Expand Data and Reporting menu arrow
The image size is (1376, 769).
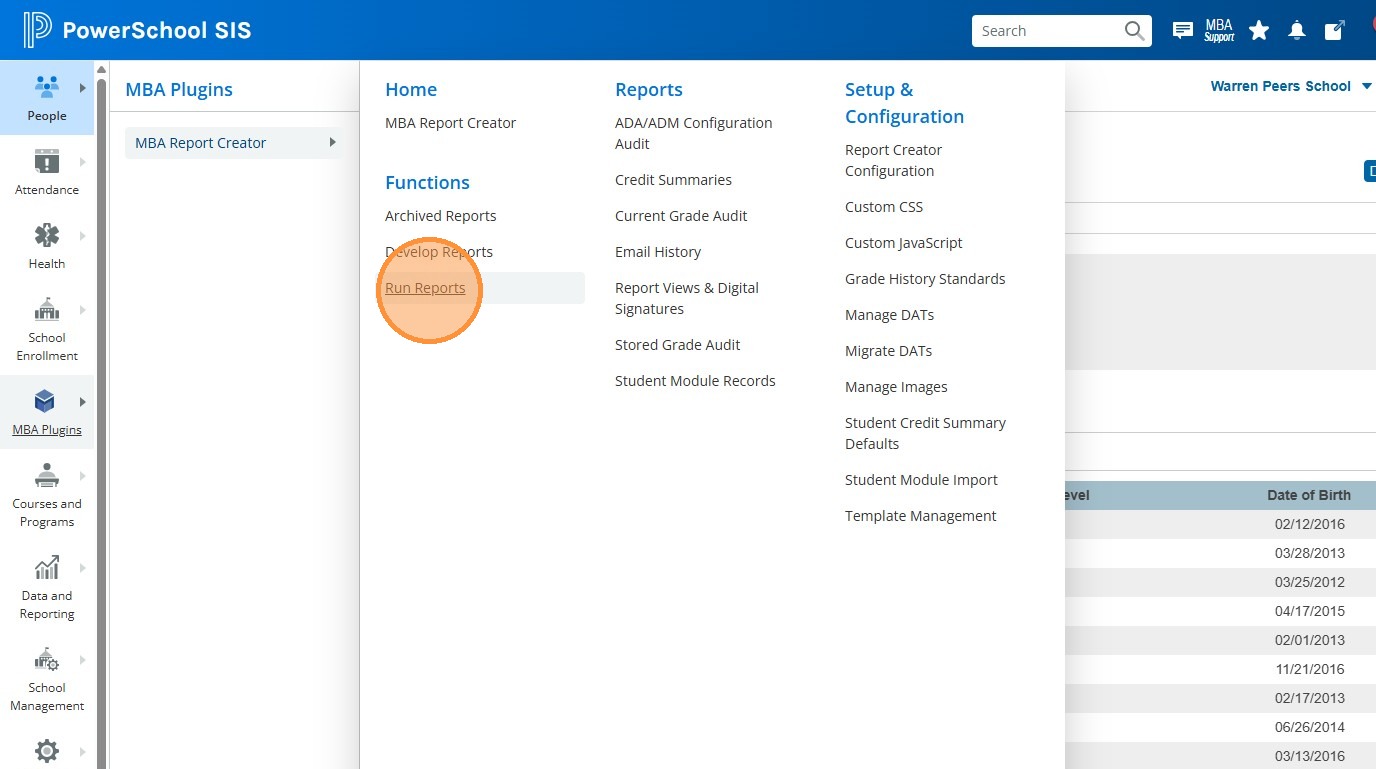83,568
